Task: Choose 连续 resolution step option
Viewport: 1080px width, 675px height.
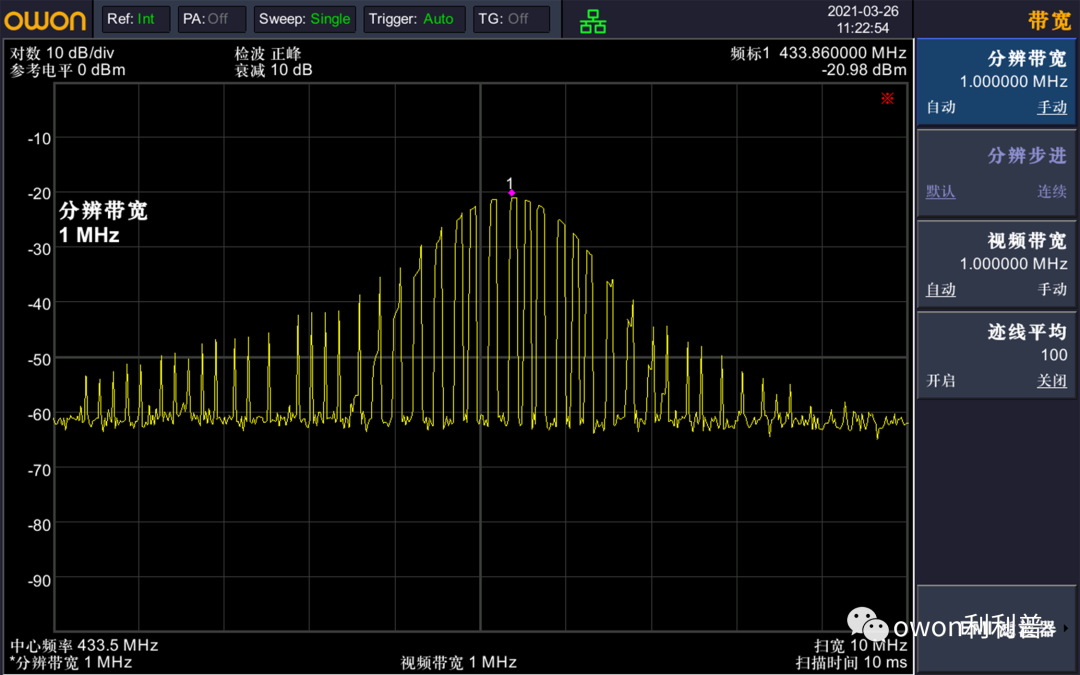Action: click(1052, 191)
